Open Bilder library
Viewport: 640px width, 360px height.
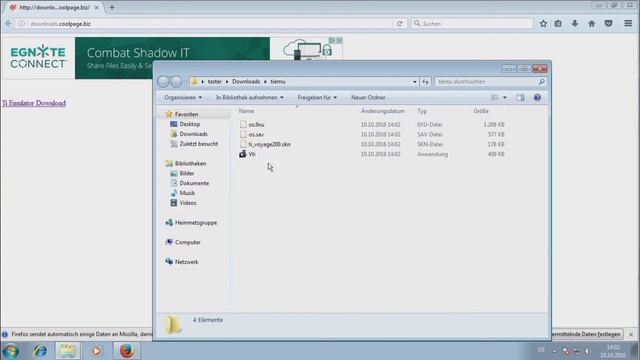(187, 173)
